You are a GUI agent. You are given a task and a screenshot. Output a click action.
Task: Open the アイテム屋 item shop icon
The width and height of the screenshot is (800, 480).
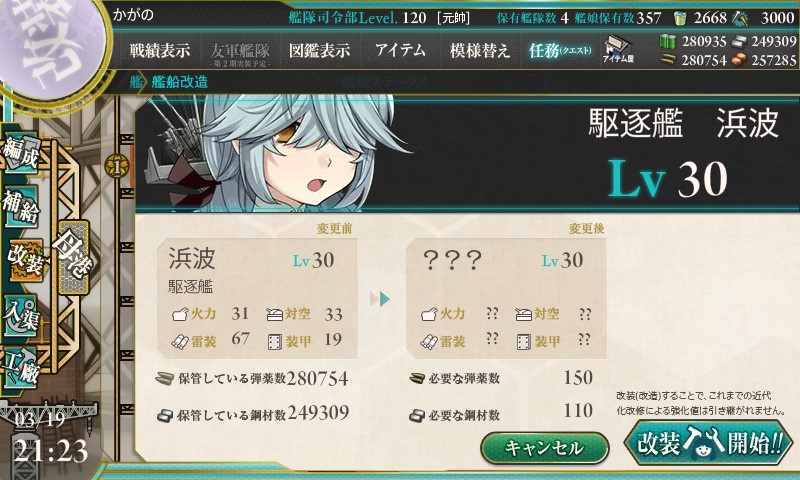tap(618, 50)
